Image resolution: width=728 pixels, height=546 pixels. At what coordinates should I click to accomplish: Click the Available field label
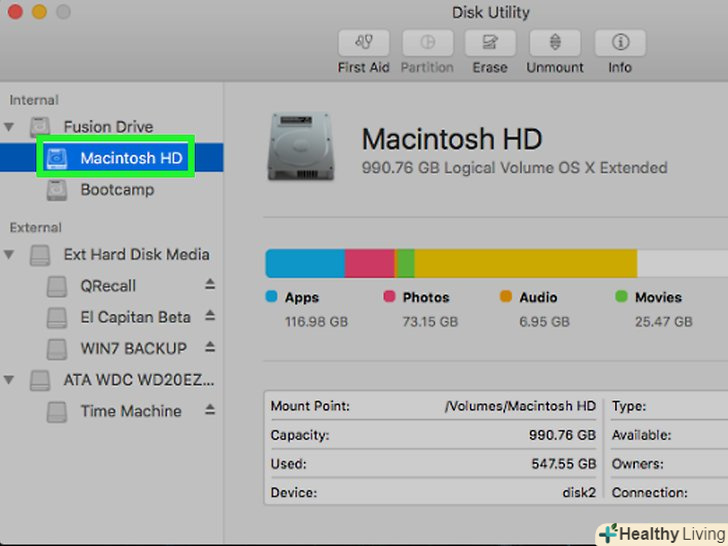(x=642, y=435)
